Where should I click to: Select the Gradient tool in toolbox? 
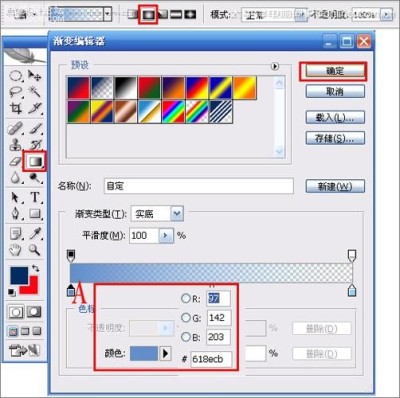coord(35,162)
